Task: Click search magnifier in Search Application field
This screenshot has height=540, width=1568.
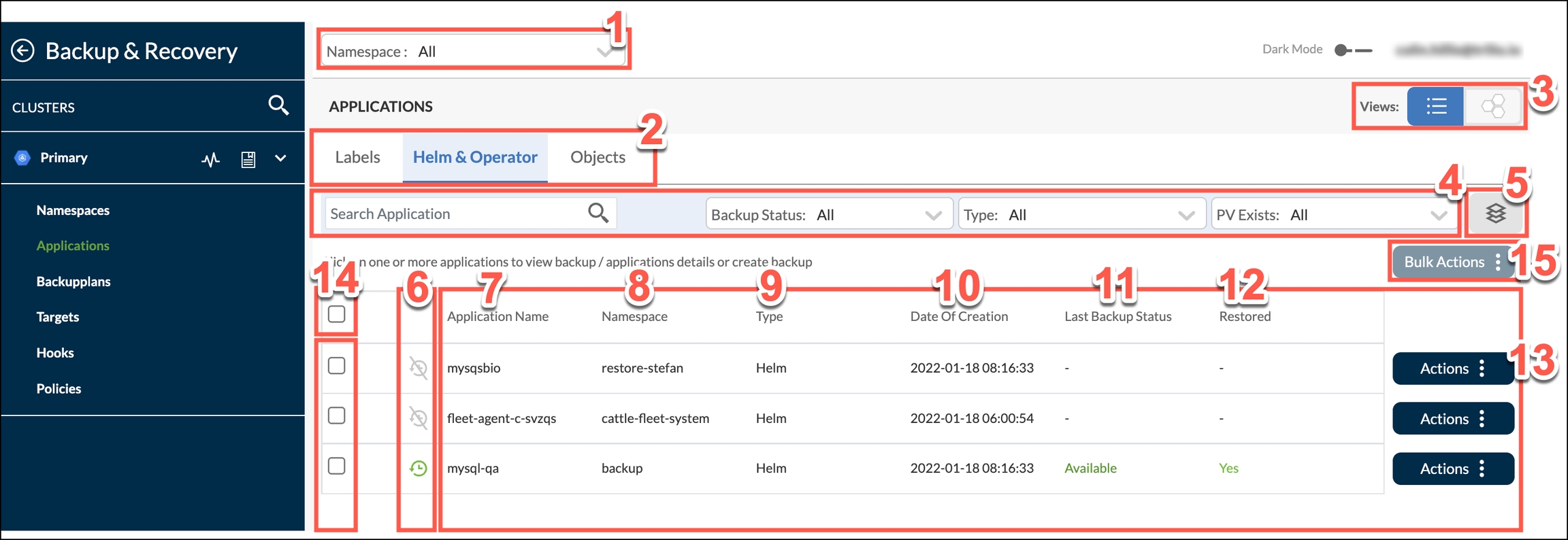Action: click(598, 214)
